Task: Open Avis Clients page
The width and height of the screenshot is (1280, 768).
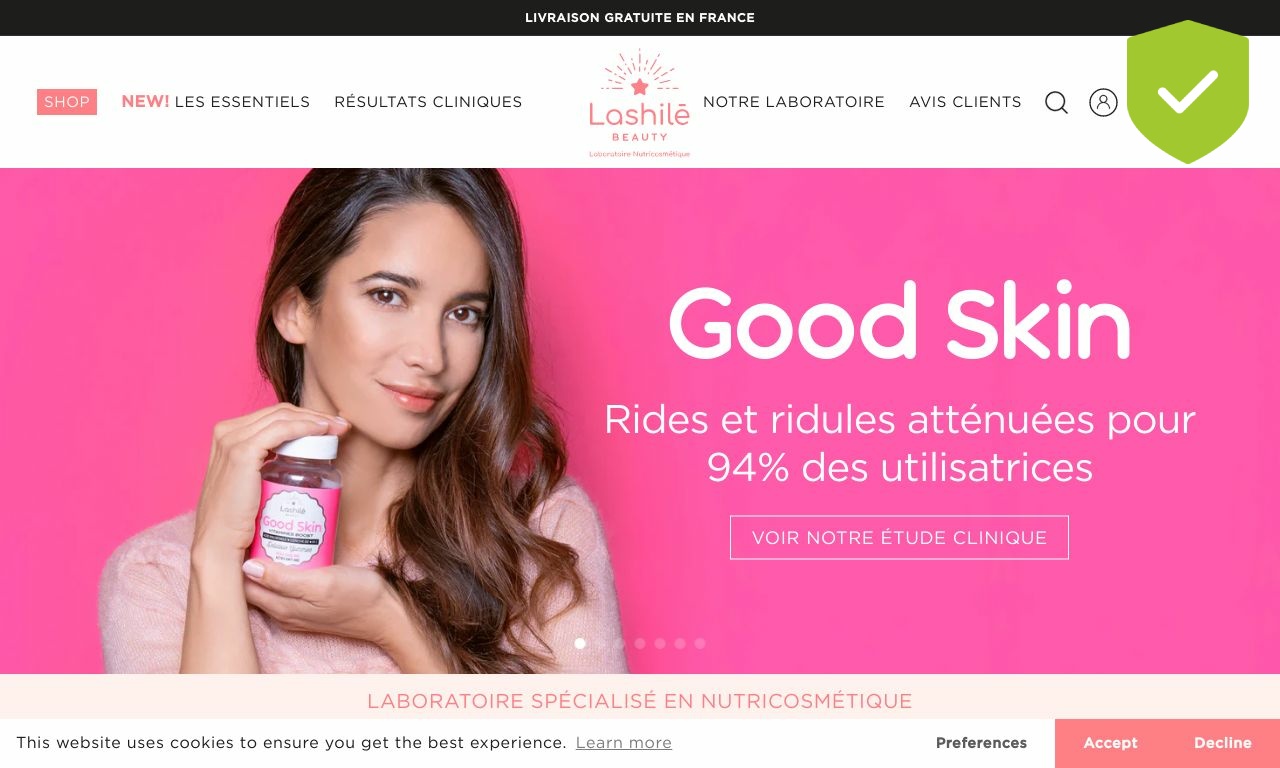Action: (965, 102)
